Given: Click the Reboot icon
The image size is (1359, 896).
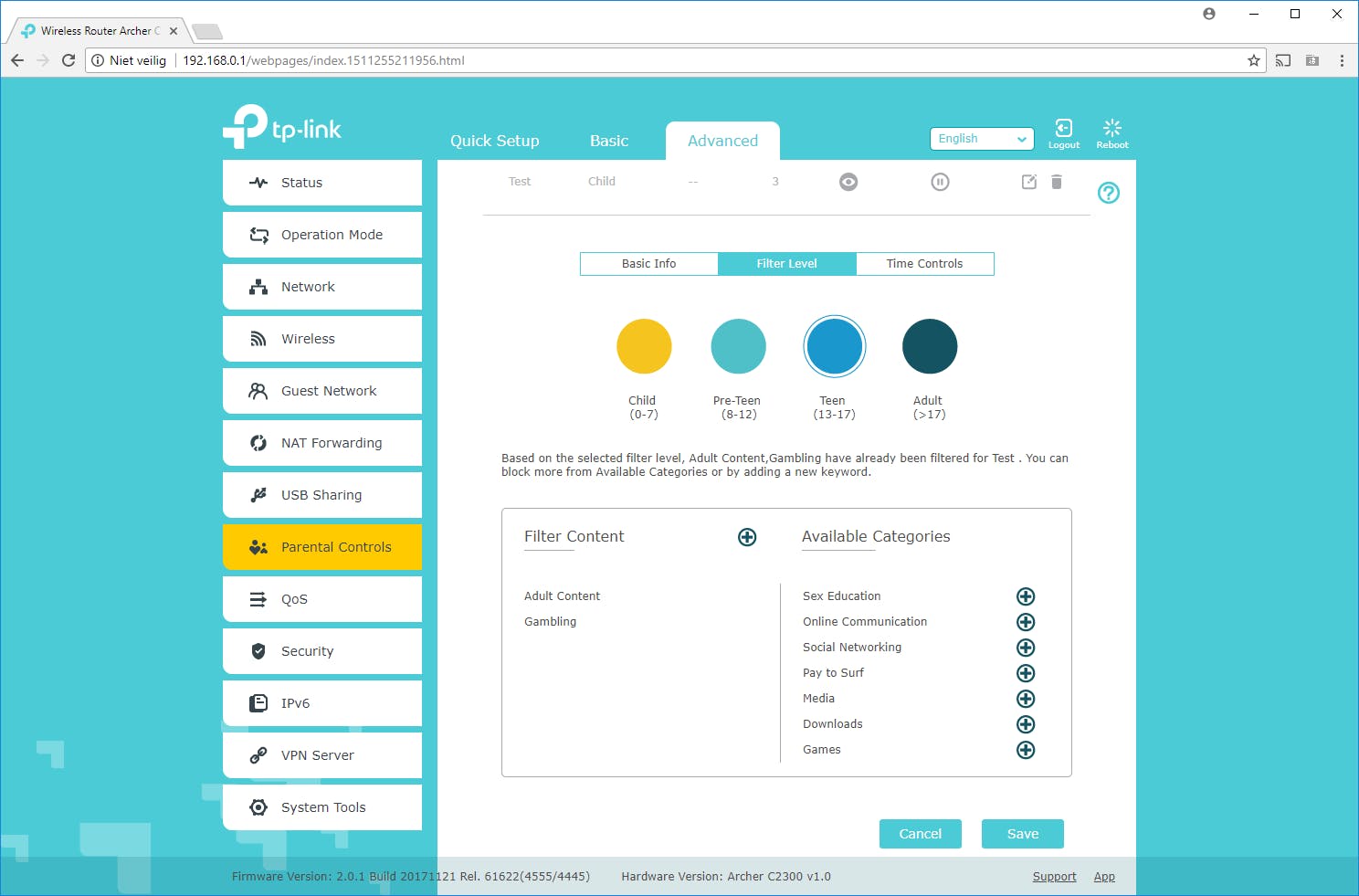Looking at the screenshot, I should tap(1111, 132).
